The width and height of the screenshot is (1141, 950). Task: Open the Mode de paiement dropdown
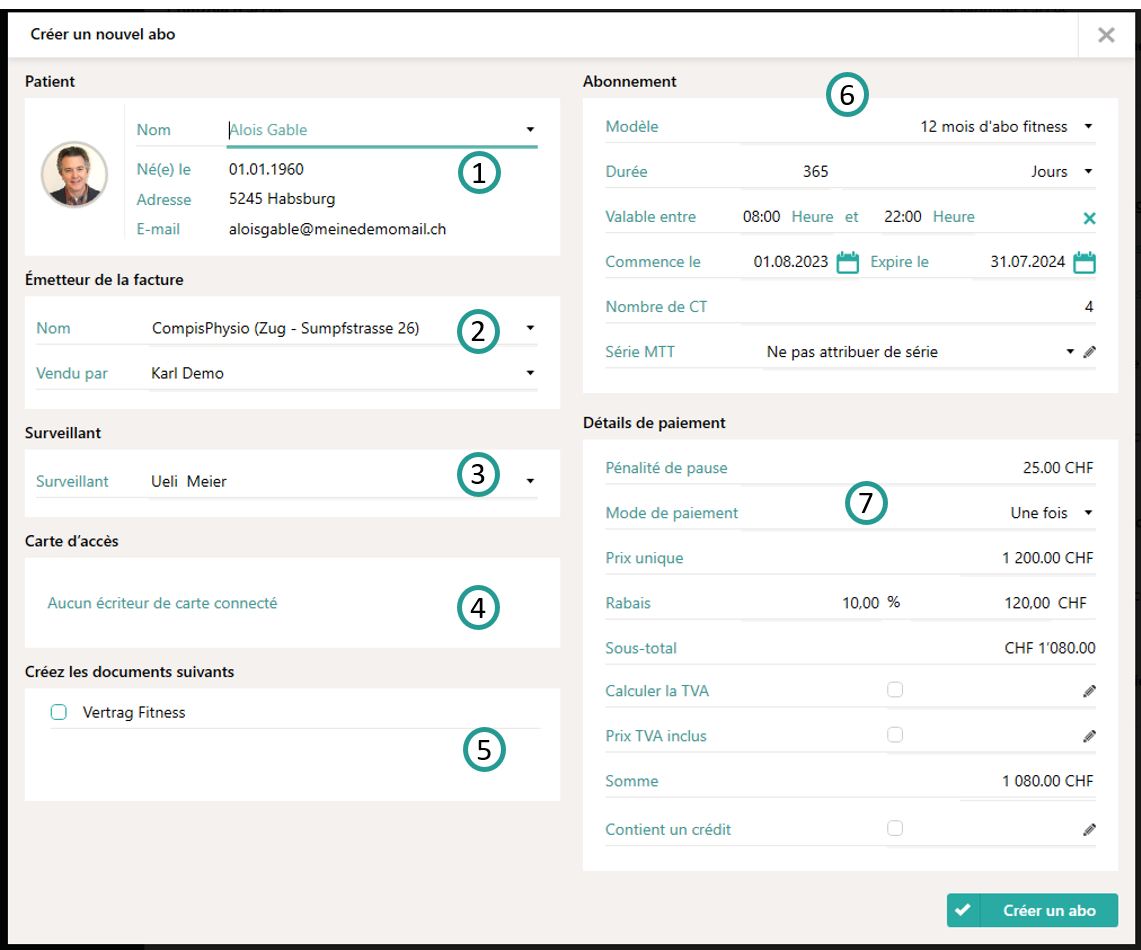click(x=1088, y=513)
